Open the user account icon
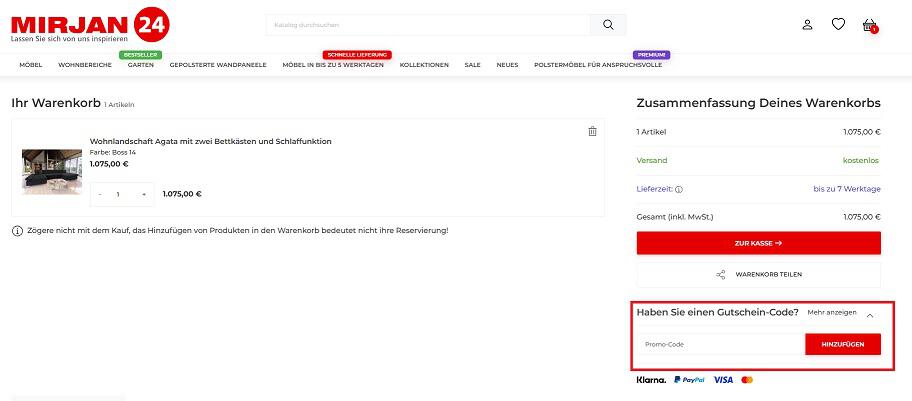This screenshot has width=912, height=401. (x=807, y=25)
